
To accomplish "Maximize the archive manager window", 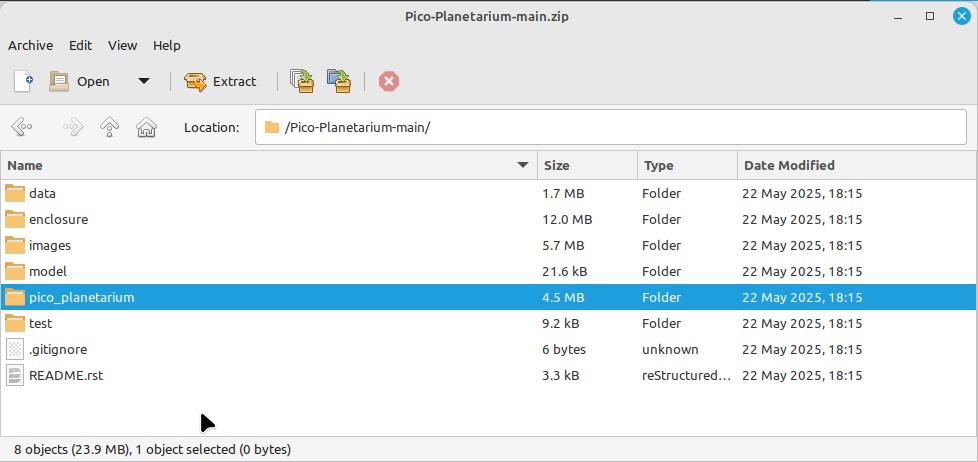I will click(x=930, y=16).
